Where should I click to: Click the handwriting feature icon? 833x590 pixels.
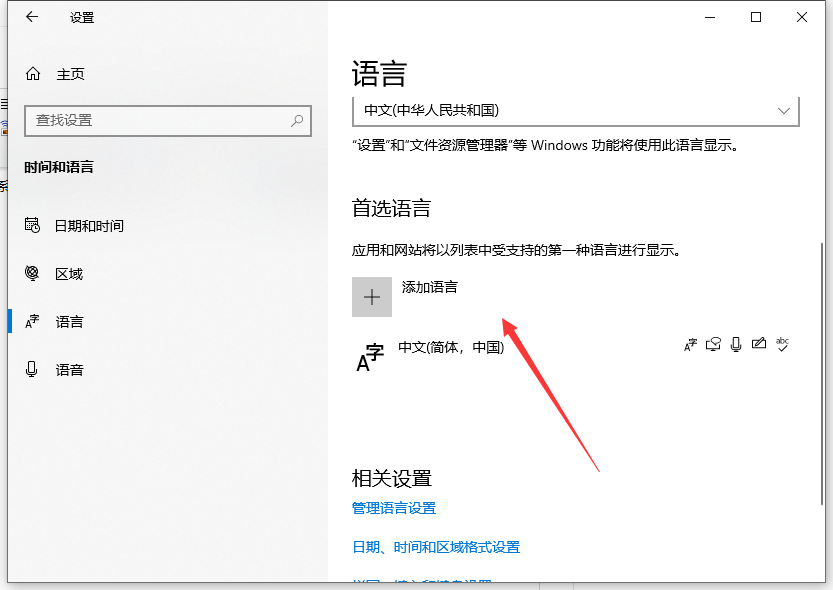coord(759,345)
